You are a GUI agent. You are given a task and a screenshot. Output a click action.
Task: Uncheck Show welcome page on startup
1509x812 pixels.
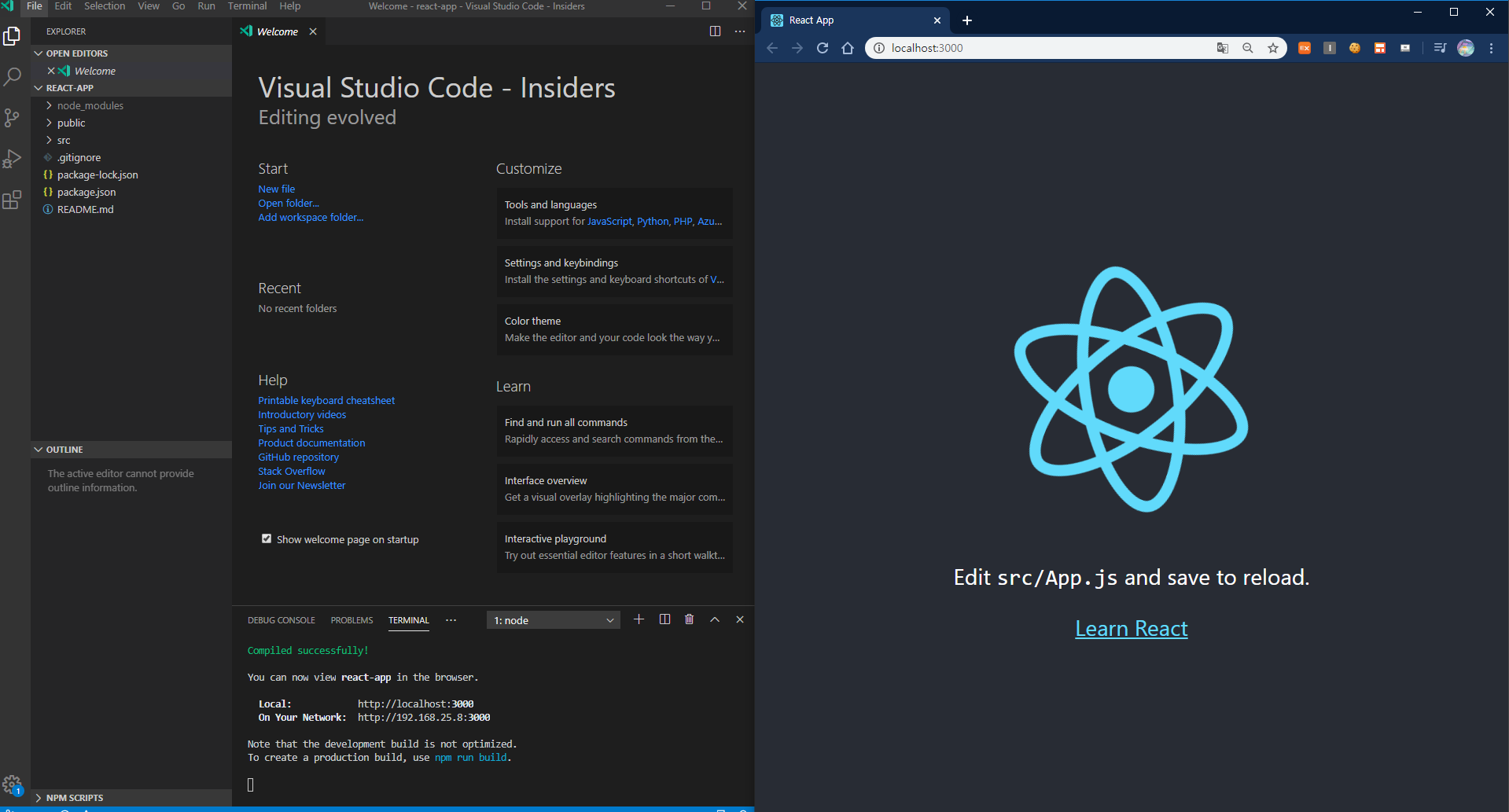[267, 538]
